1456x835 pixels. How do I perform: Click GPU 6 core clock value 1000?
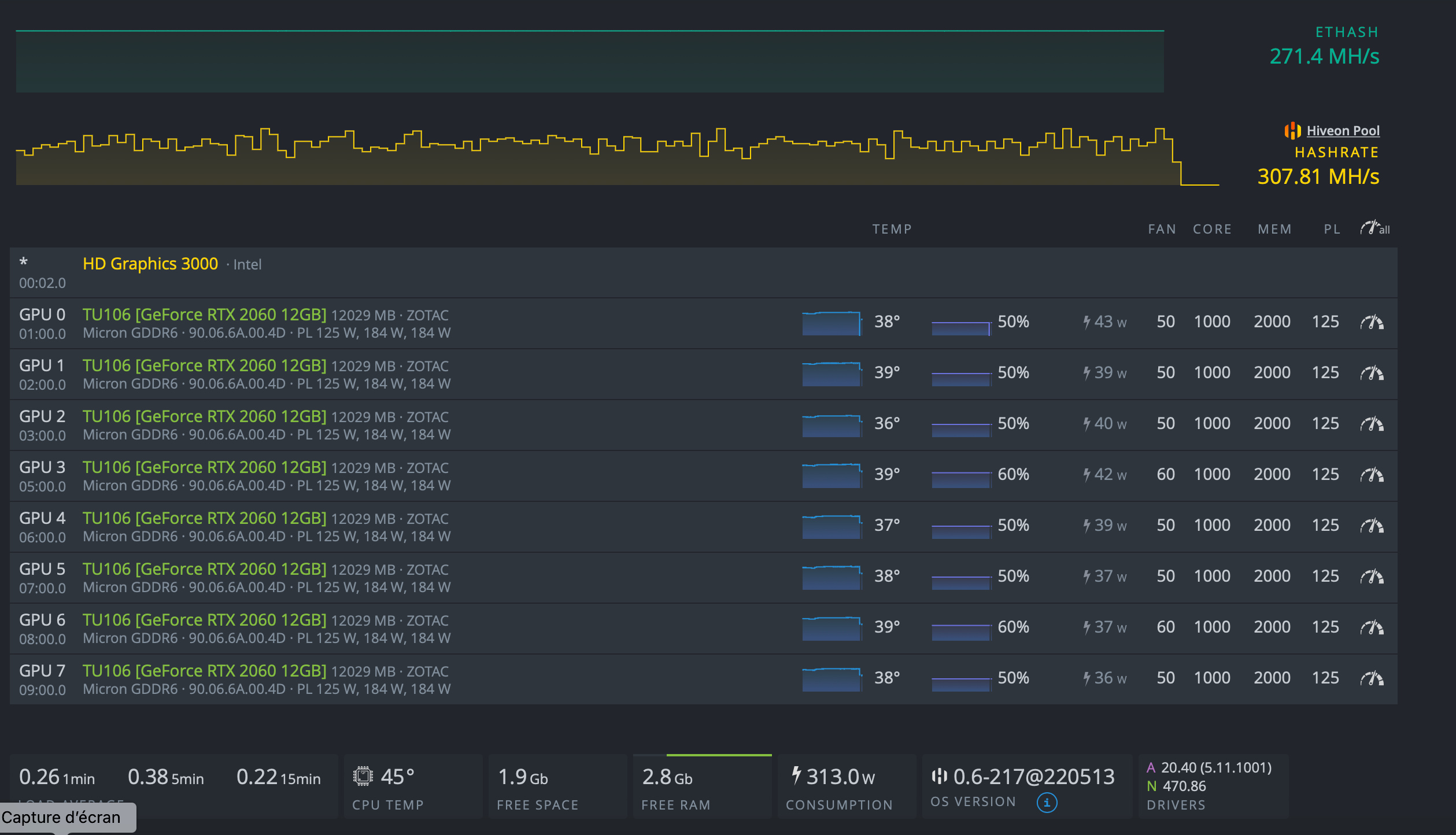click(x=1212, y=627)
